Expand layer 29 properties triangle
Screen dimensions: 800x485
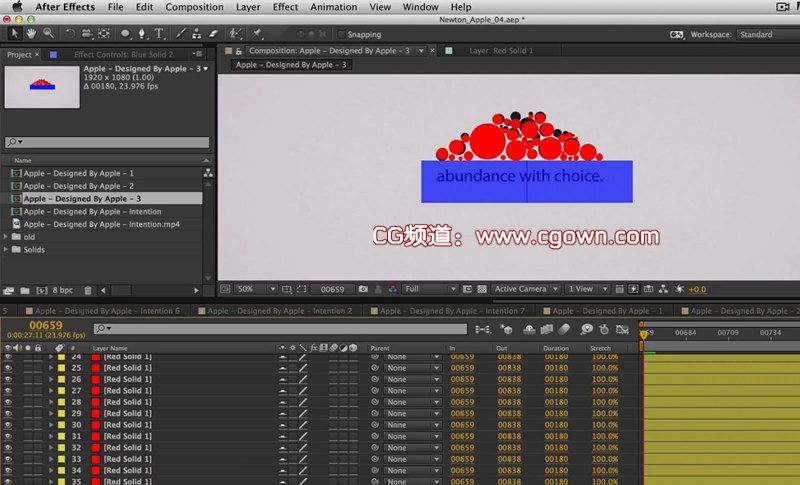51,414
